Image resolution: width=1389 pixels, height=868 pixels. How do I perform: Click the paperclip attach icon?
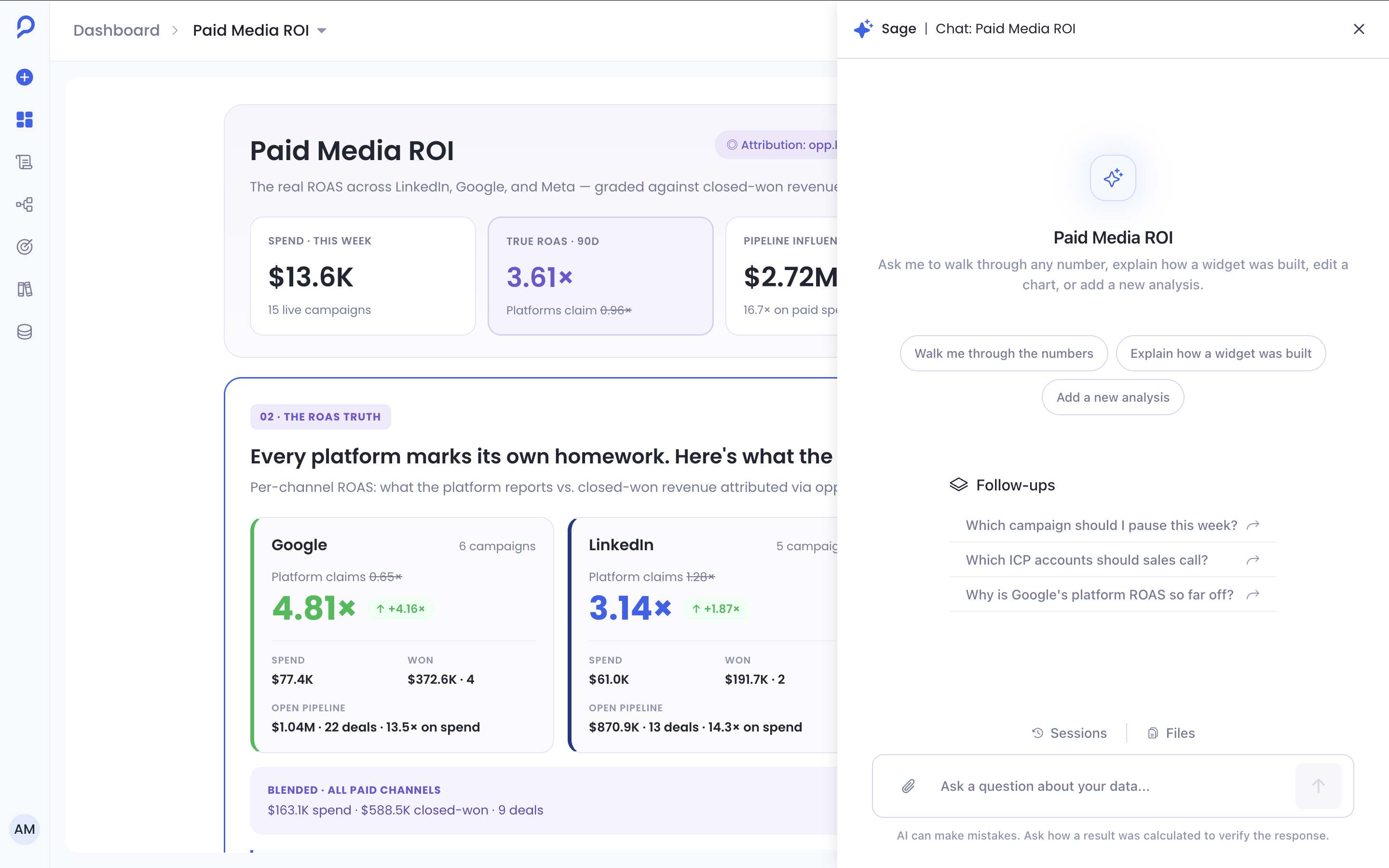coord(908,786)
